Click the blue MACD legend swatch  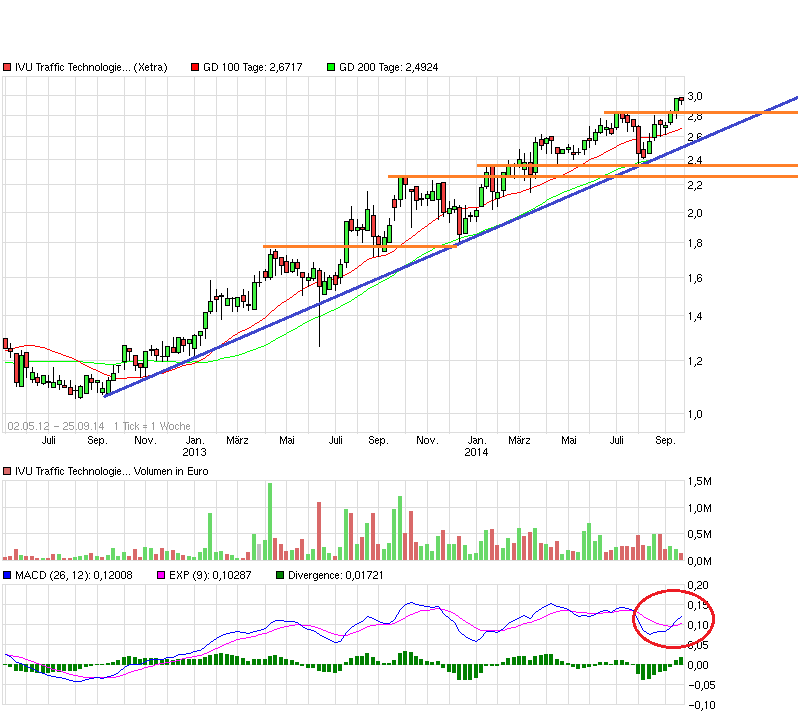(7, 575)
